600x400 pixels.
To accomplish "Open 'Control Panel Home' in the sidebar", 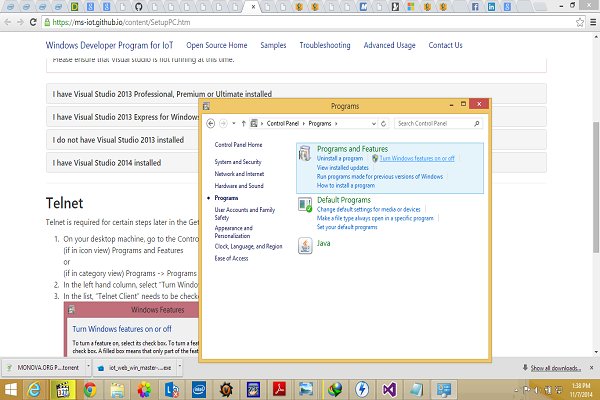I will [238, 145].
